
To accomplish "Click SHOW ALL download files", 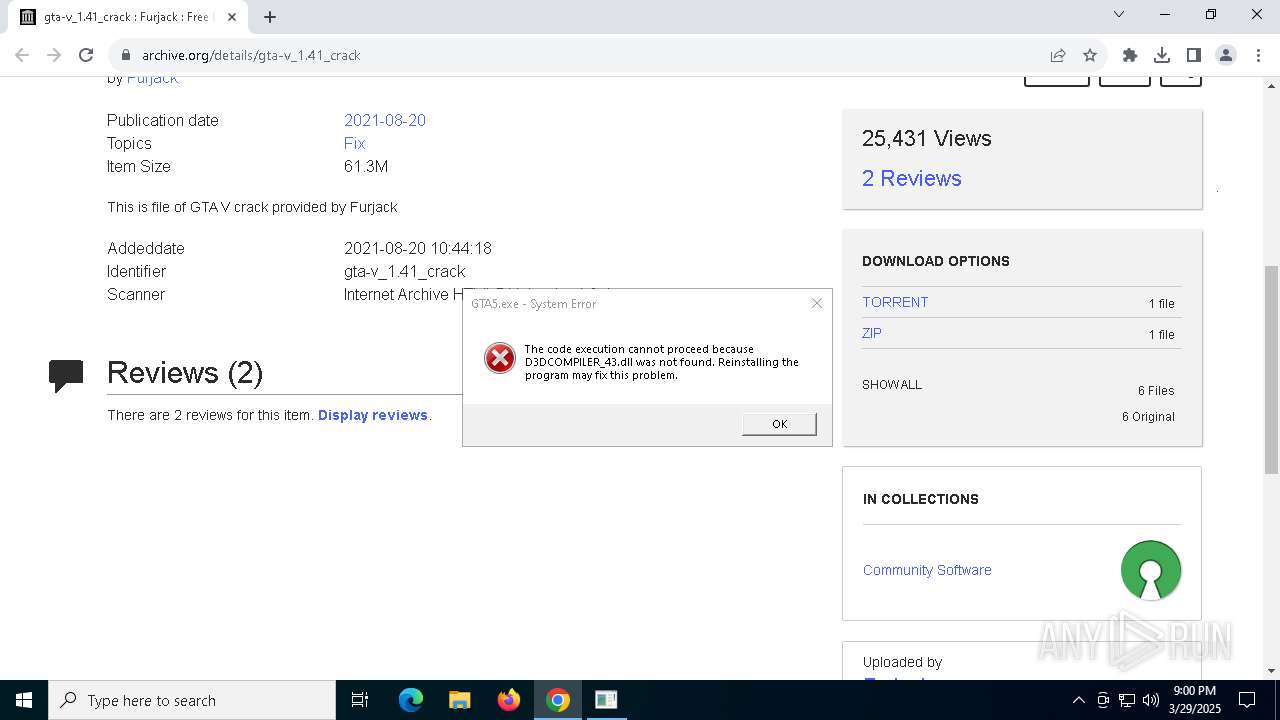I will click(892, 385).
